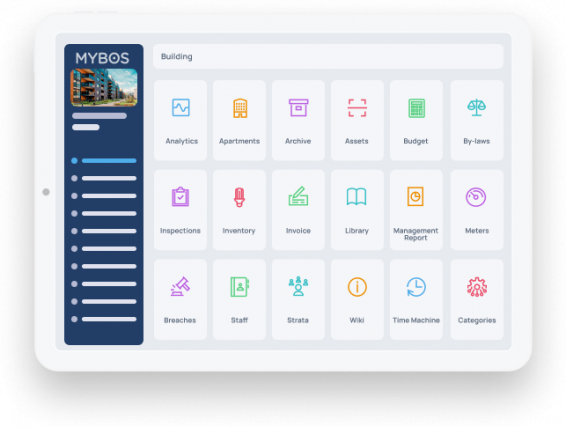Image resolution: width=566 pixels, height=427 pixels.
Task: Select the Inventory light bulb icon
Action: pos(239,197)
